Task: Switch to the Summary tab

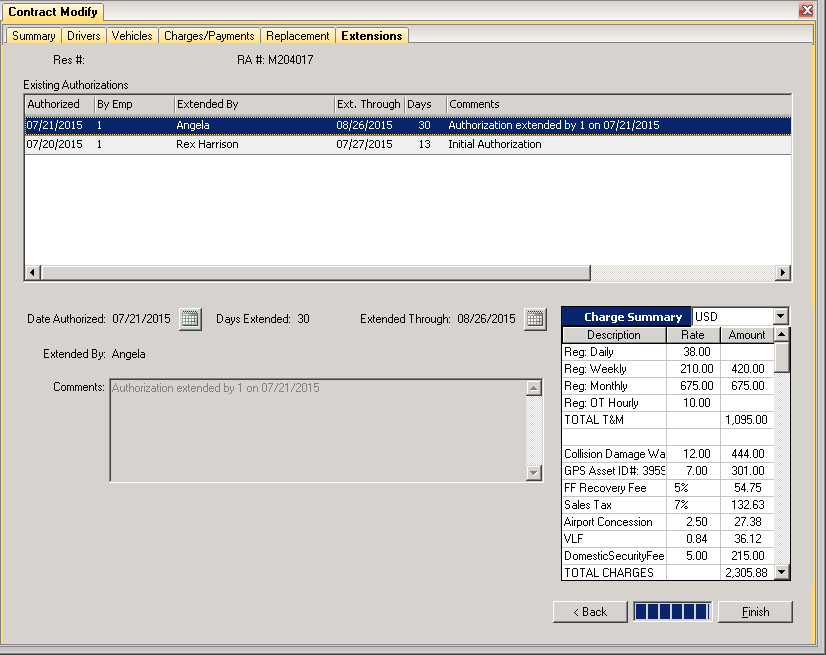Action: click(x=34, y=36)
